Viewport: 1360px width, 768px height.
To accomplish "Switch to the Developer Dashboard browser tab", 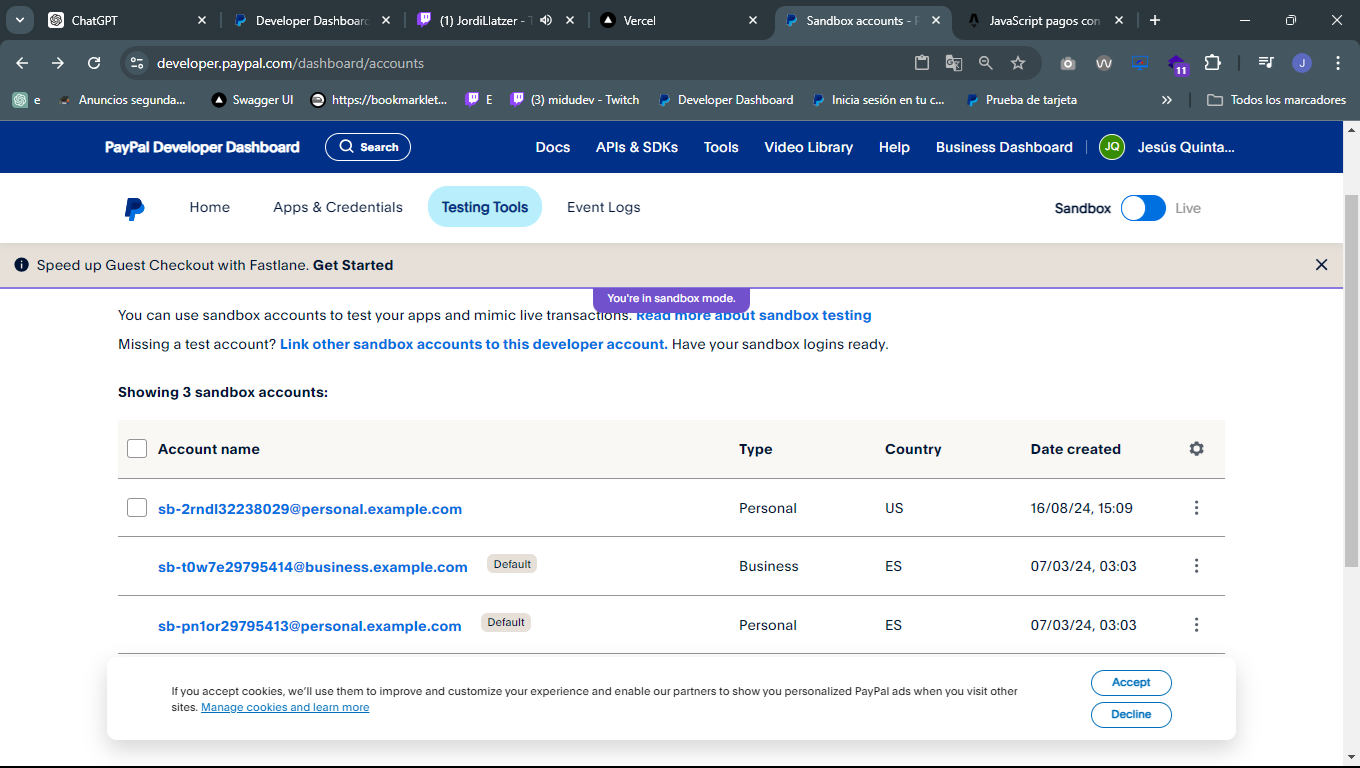I will point(312,20).
